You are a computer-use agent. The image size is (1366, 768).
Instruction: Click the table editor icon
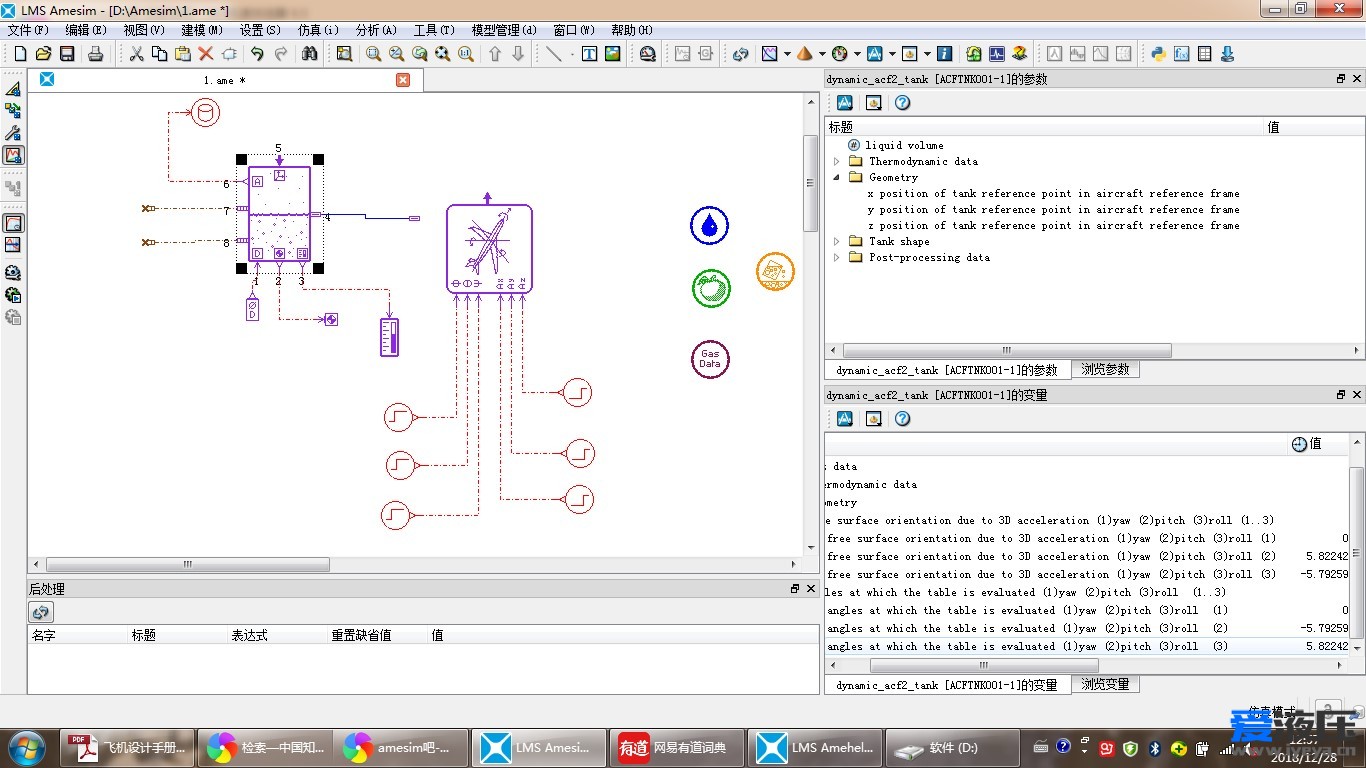click(1205, 54)
